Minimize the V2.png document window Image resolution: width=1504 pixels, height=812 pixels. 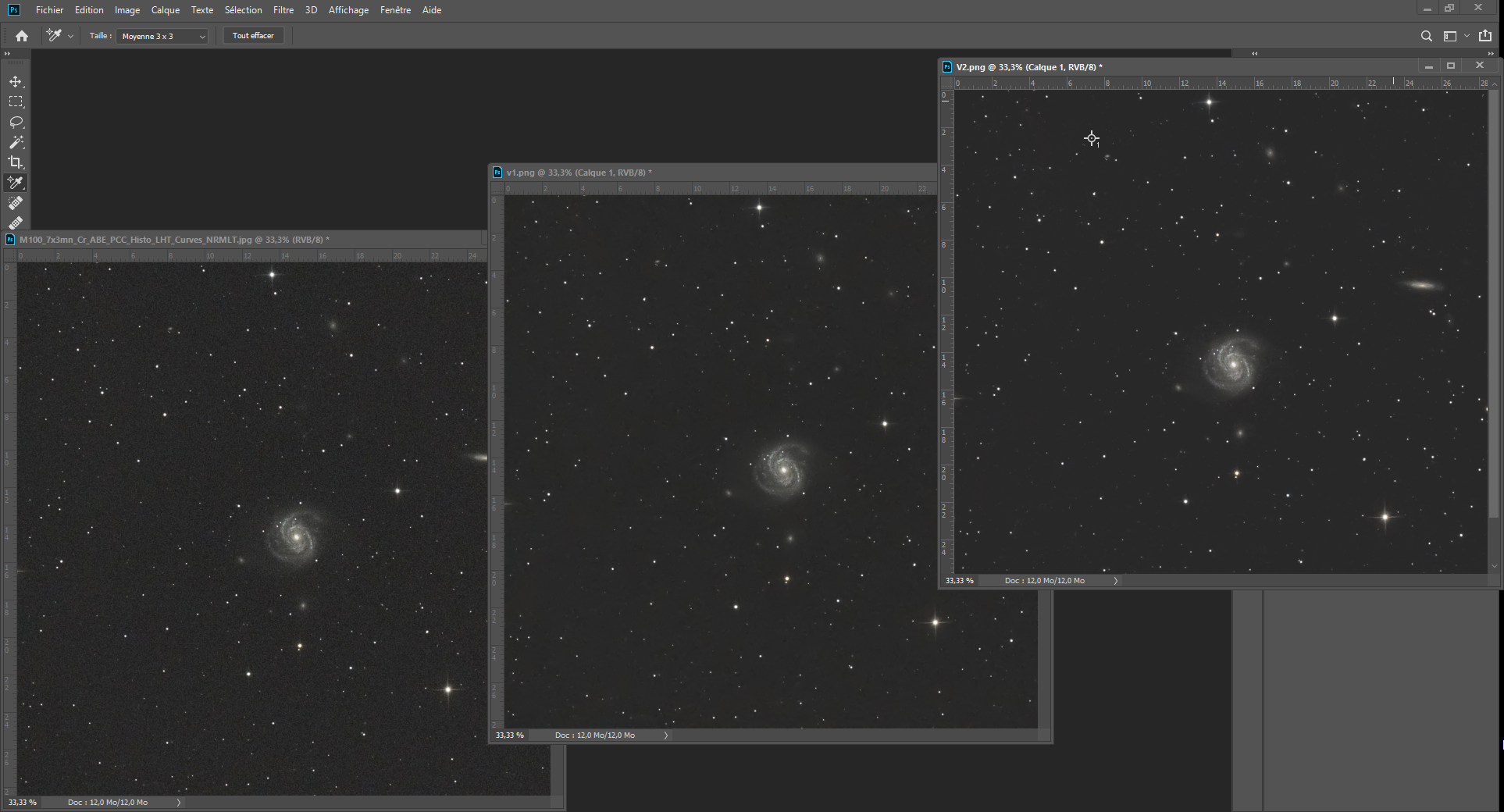1428,66
